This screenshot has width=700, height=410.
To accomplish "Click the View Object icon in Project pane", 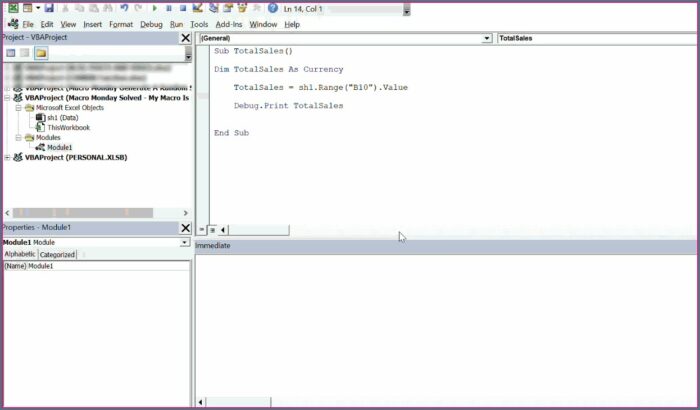I will tap(25, 53).
